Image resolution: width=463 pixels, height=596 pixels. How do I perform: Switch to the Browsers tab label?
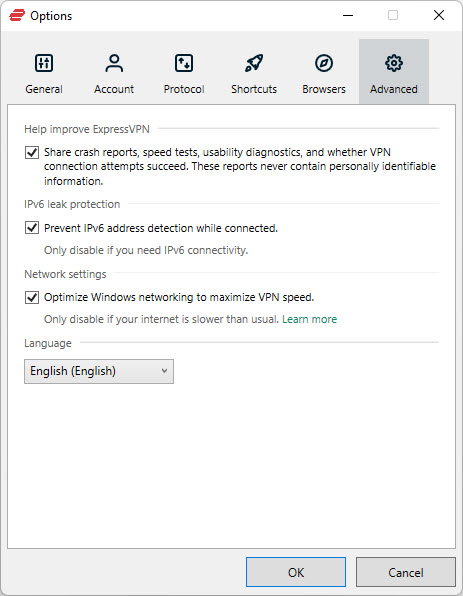(x=324, y=89)
